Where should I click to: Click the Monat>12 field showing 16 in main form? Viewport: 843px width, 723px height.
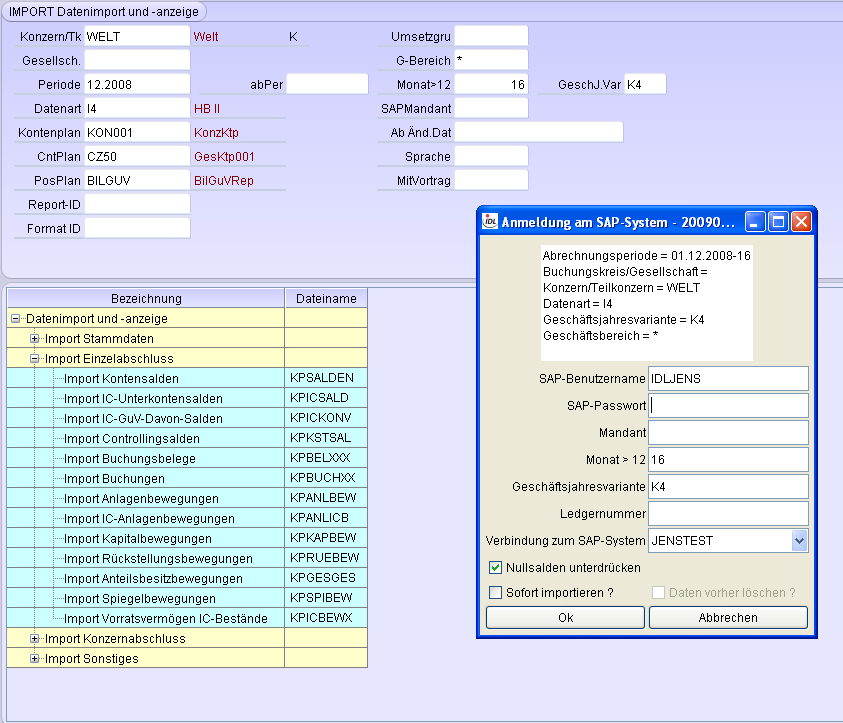491,84
